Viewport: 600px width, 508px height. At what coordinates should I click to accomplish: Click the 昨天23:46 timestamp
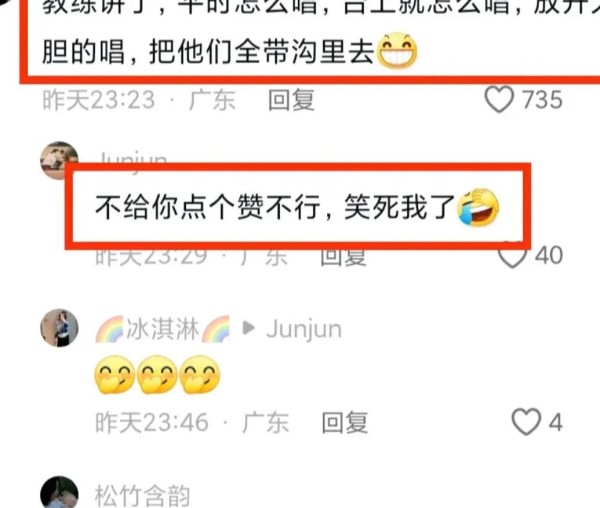pyautogui.click(x=152, y=422)
